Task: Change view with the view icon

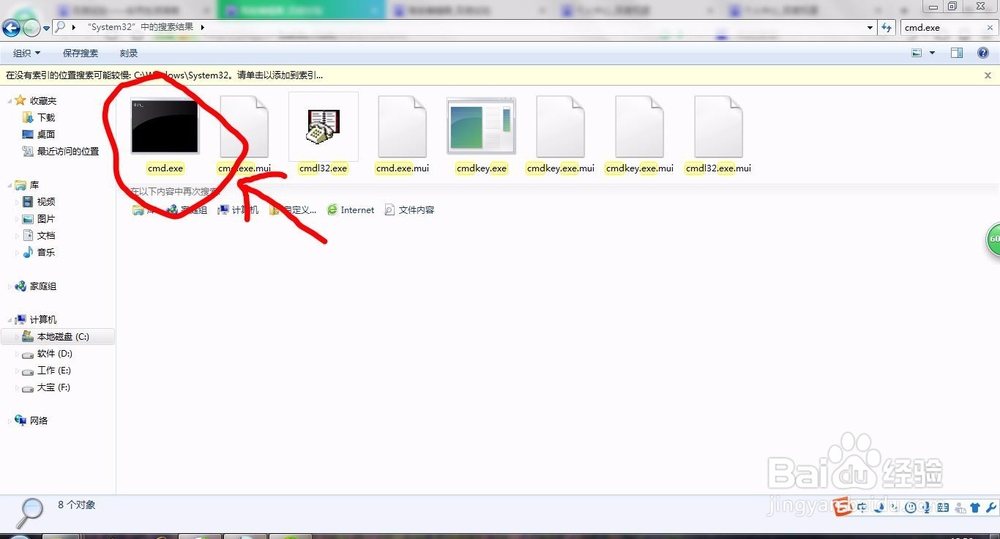Action: click(x=916, y=53)
